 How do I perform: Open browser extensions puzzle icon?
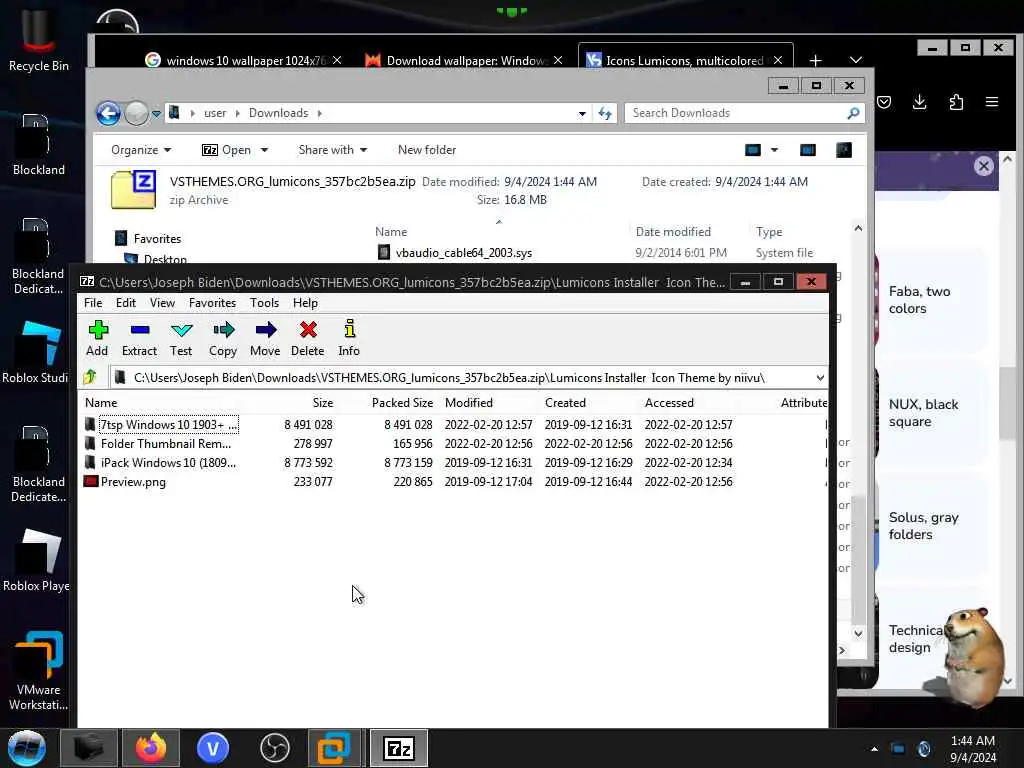[956, 102]
